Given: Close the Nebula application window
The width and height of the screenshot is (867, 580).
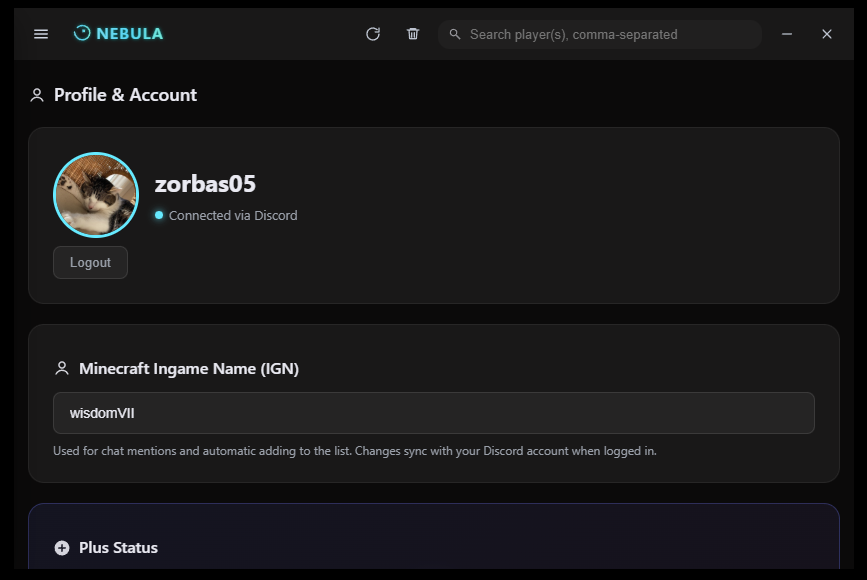Looking at the screenshot, I should (827, 33).
